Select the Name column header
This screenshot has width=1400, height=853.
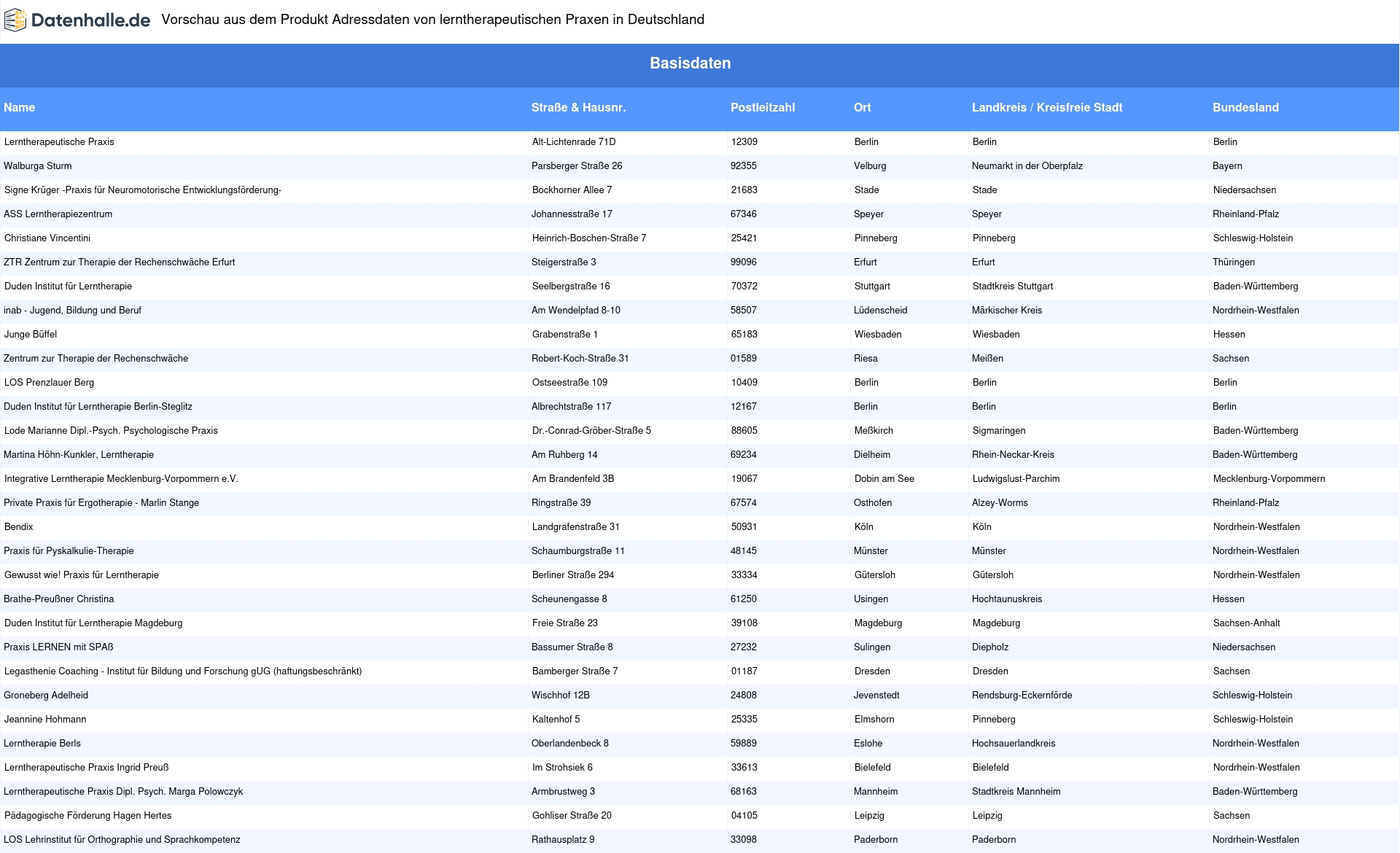tap(20, 107)
